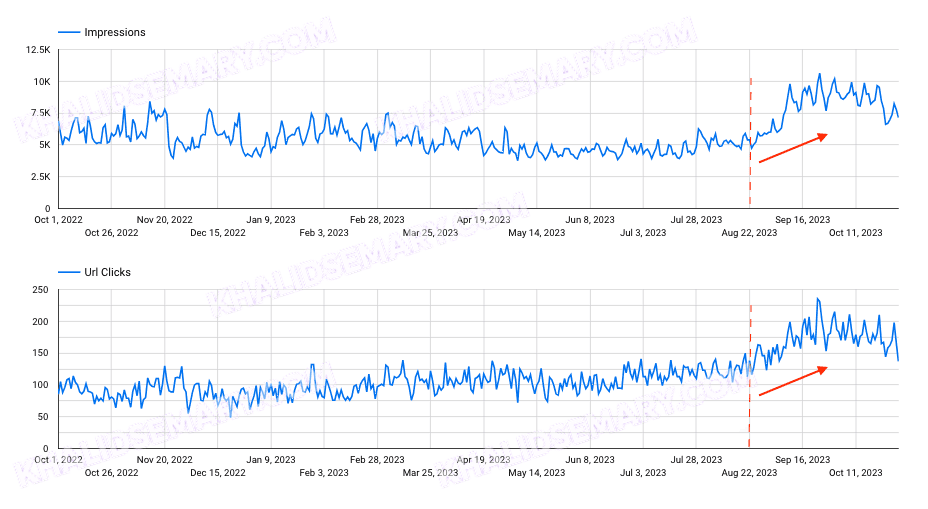
Task: Click the highest peak of Url Clicks line
Action: point(818,299)
